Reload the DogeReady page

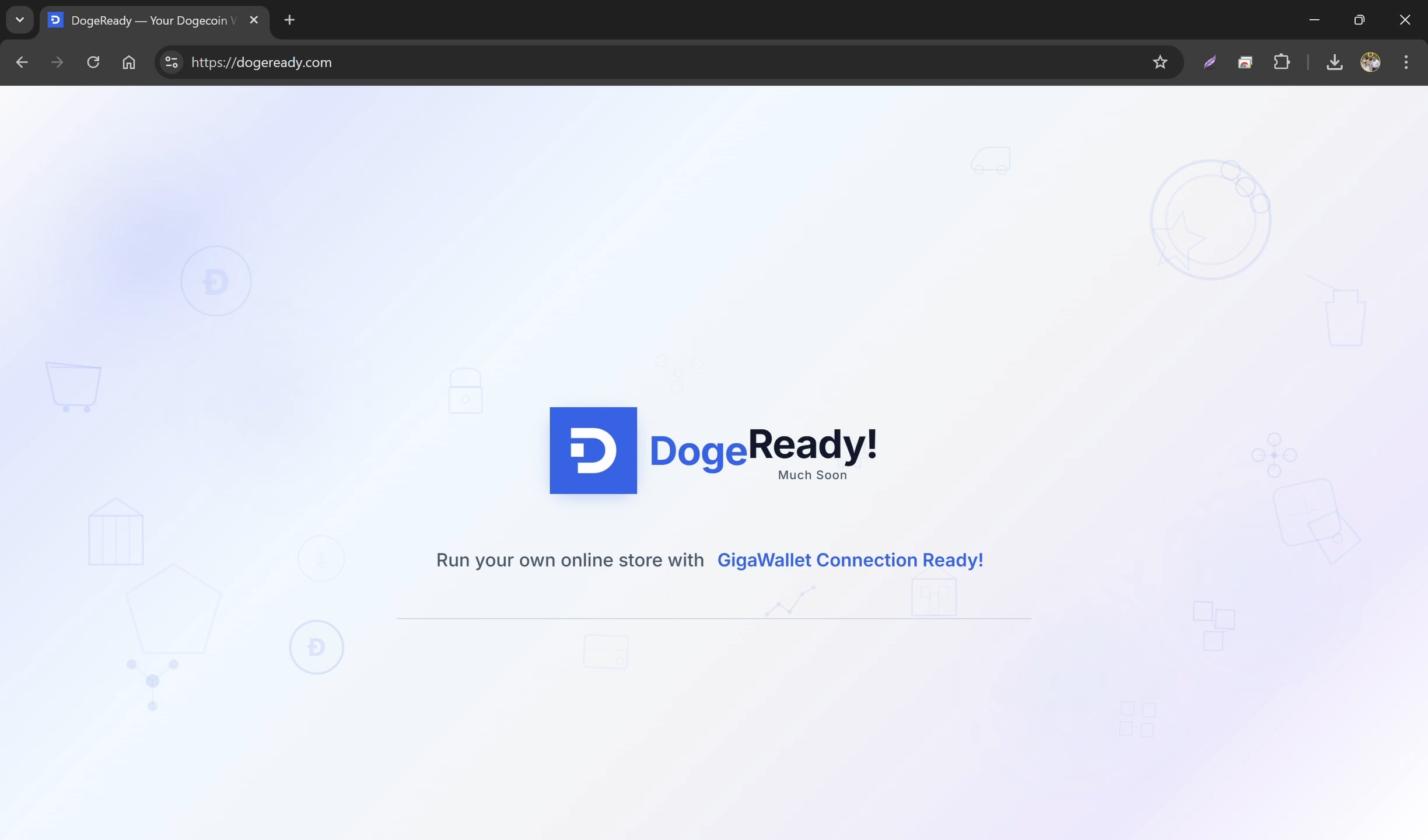click(x=93, y=62)
